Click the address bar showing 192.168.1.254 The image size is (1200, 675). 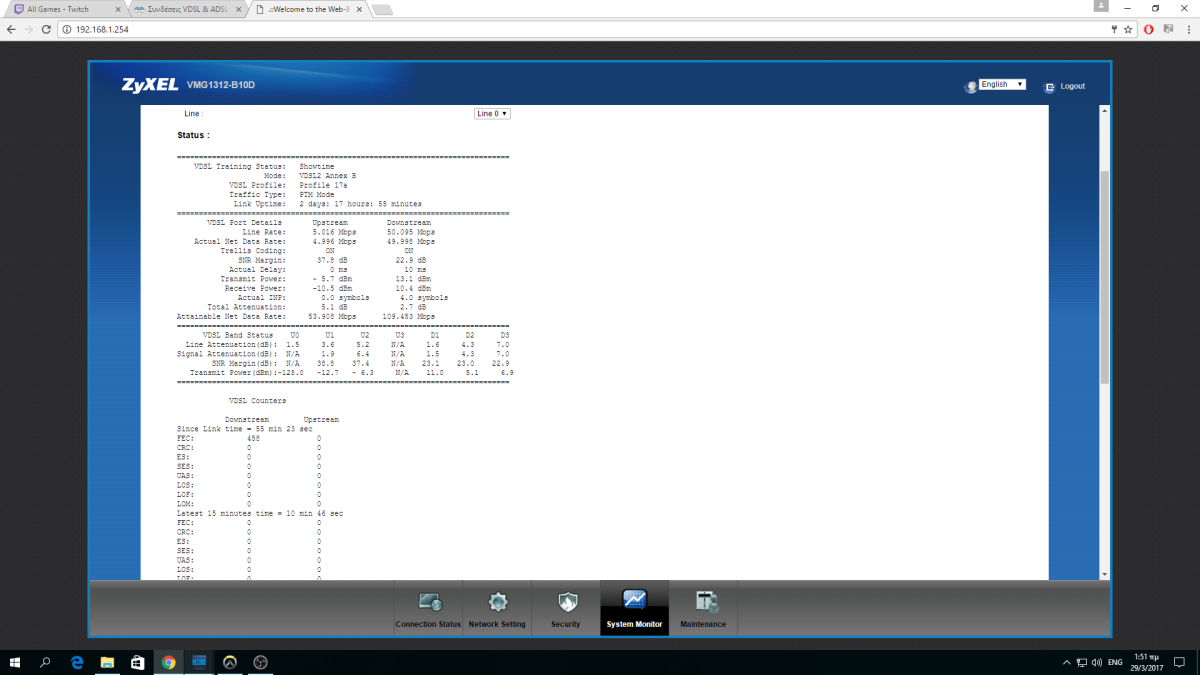[x=580, y=29]
